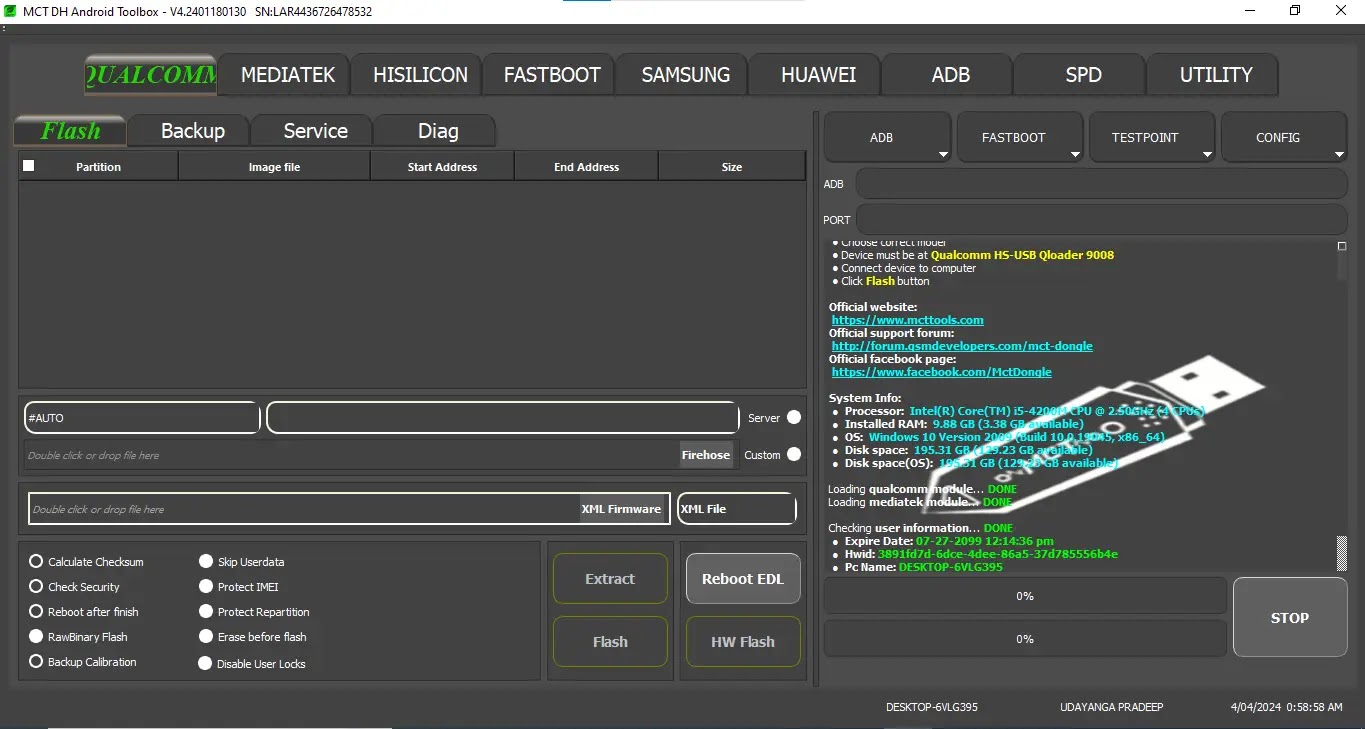The image size is (1365, 729).
Task: Click UDAYANGA PRADEEP in the status bar
Action: click(1112, 707)
